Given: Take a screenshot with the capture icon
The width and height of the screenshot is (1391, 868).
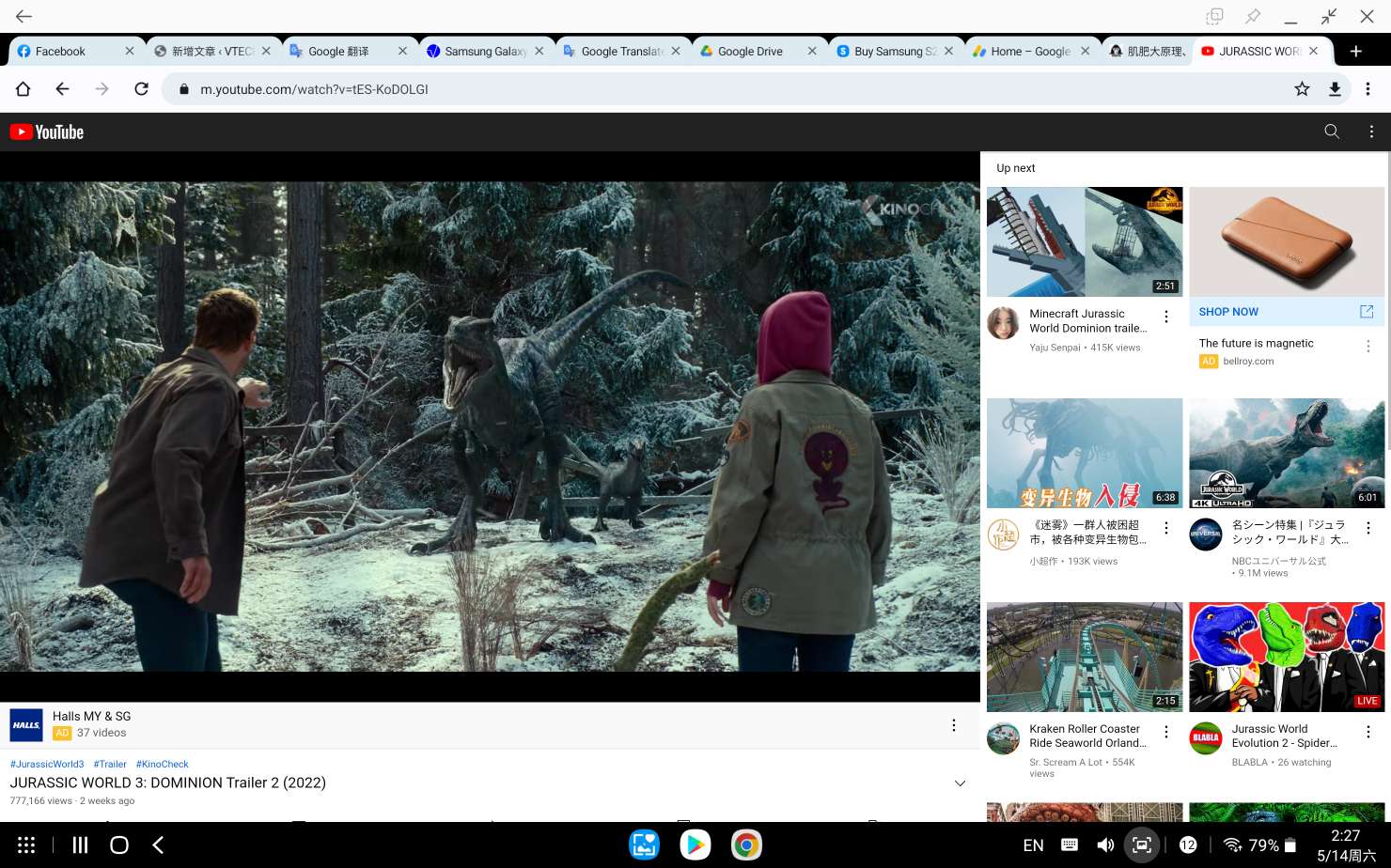Looking at the screenshot, I should tap(1142, 845).
